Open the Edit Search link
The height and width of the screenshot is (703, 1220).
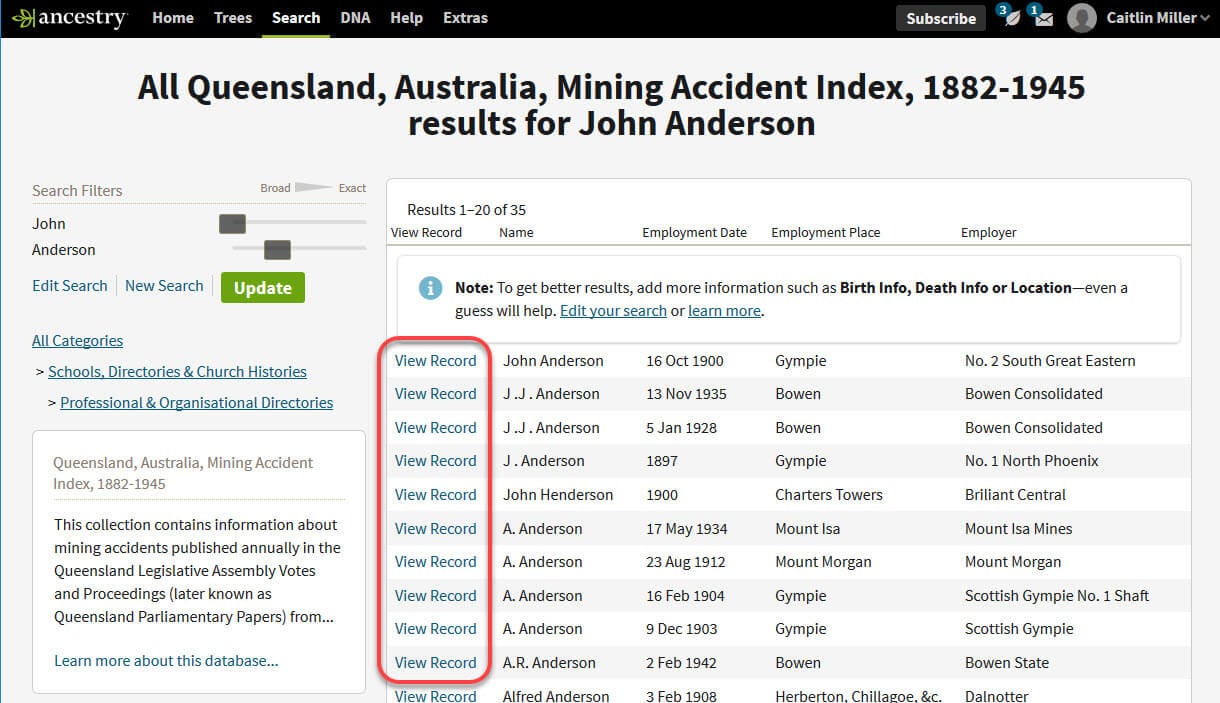[x=69, y=286]
